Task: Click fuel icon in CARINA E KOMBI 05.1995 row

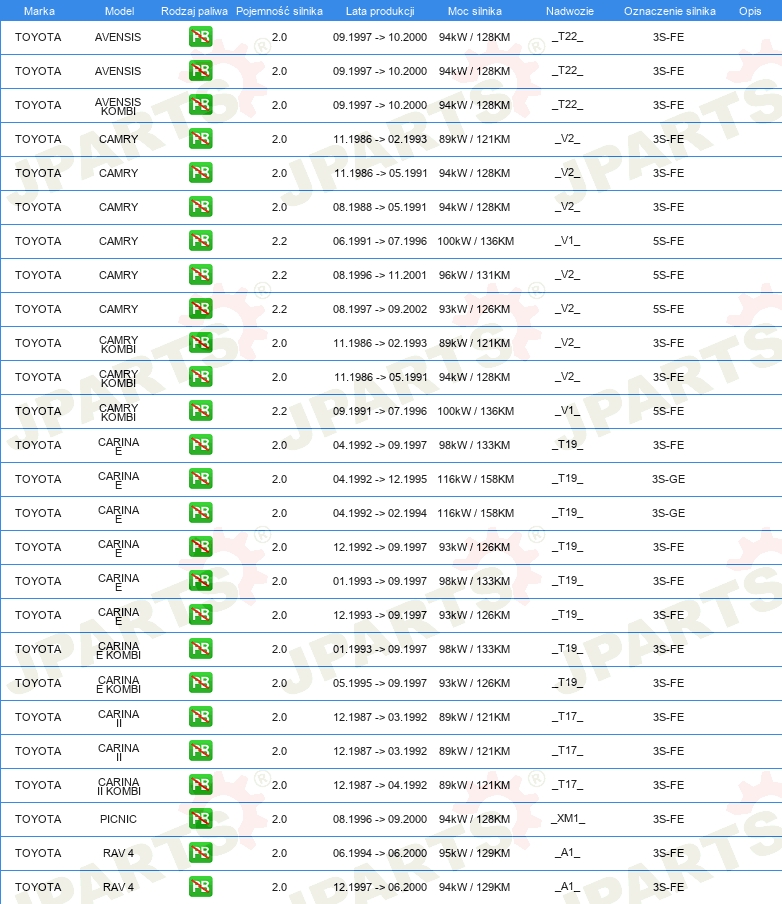Action: [201, 683]
